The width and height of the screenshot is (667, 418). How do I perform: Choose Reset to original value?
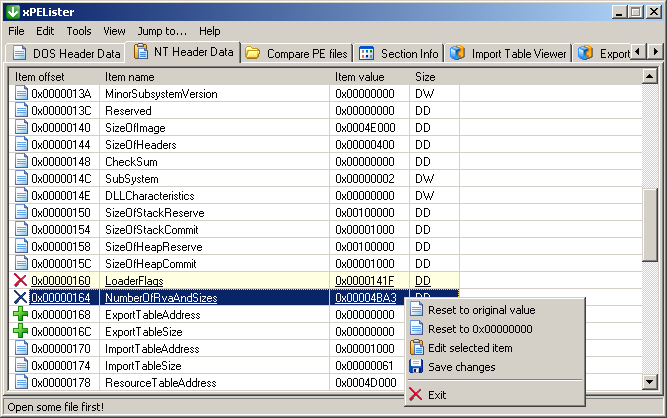click(481, 310)
